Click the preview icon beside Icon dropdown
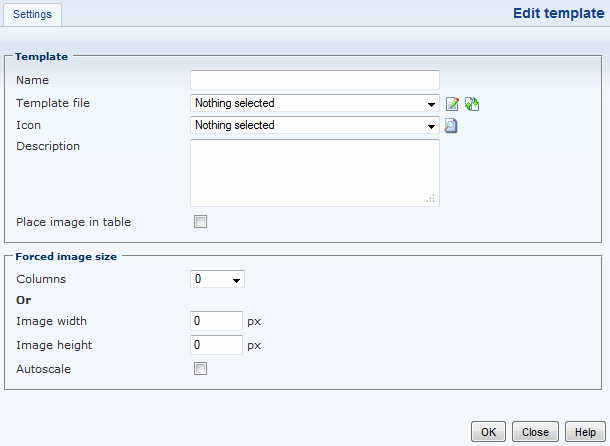The image size is (610, 446). (451, 126)
